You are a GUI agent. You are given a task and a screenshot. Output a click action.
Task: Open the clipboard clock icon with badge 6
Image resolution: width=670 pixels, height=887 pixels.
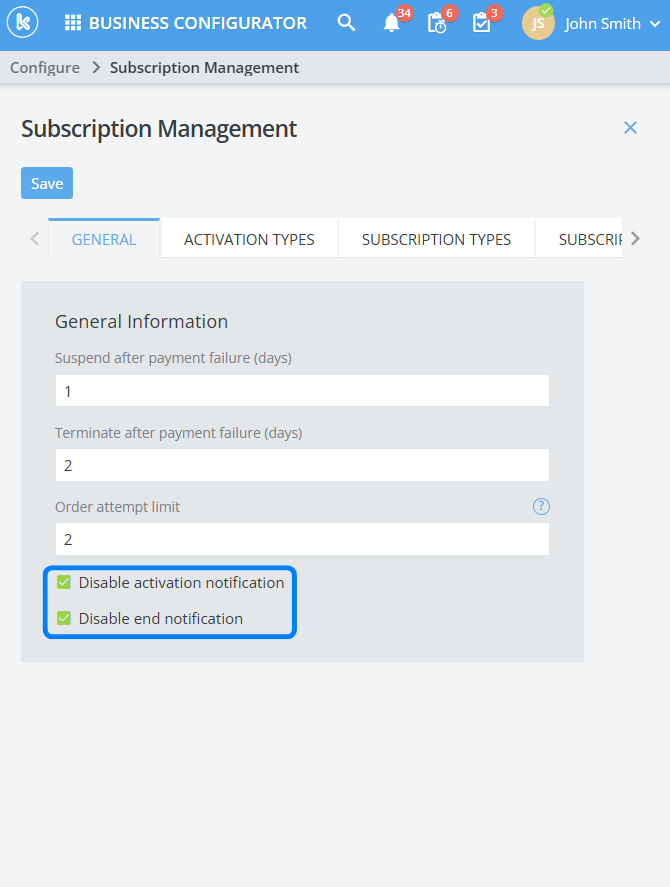436,23
